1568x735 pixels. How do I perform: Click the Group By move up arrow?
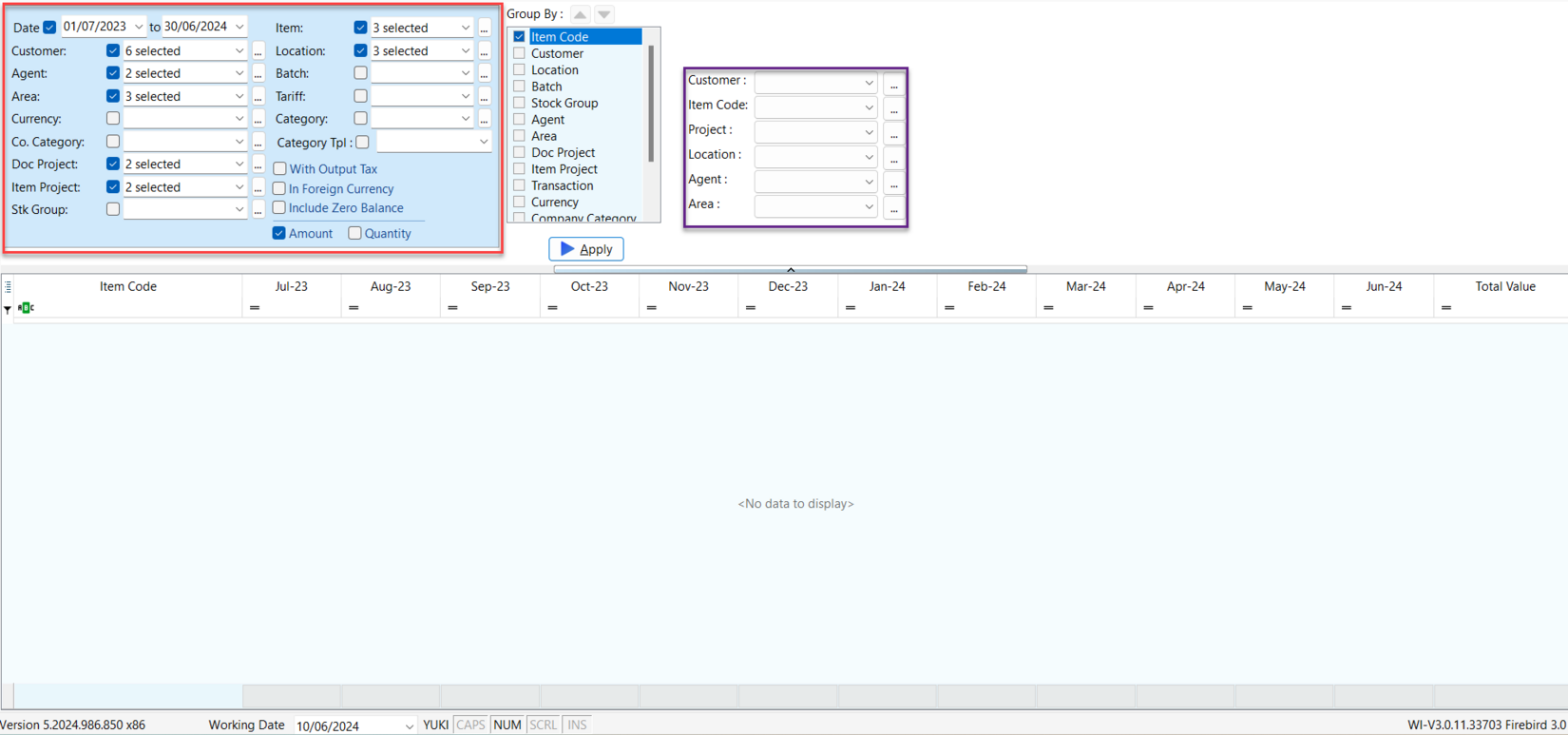tap(580, 14)
